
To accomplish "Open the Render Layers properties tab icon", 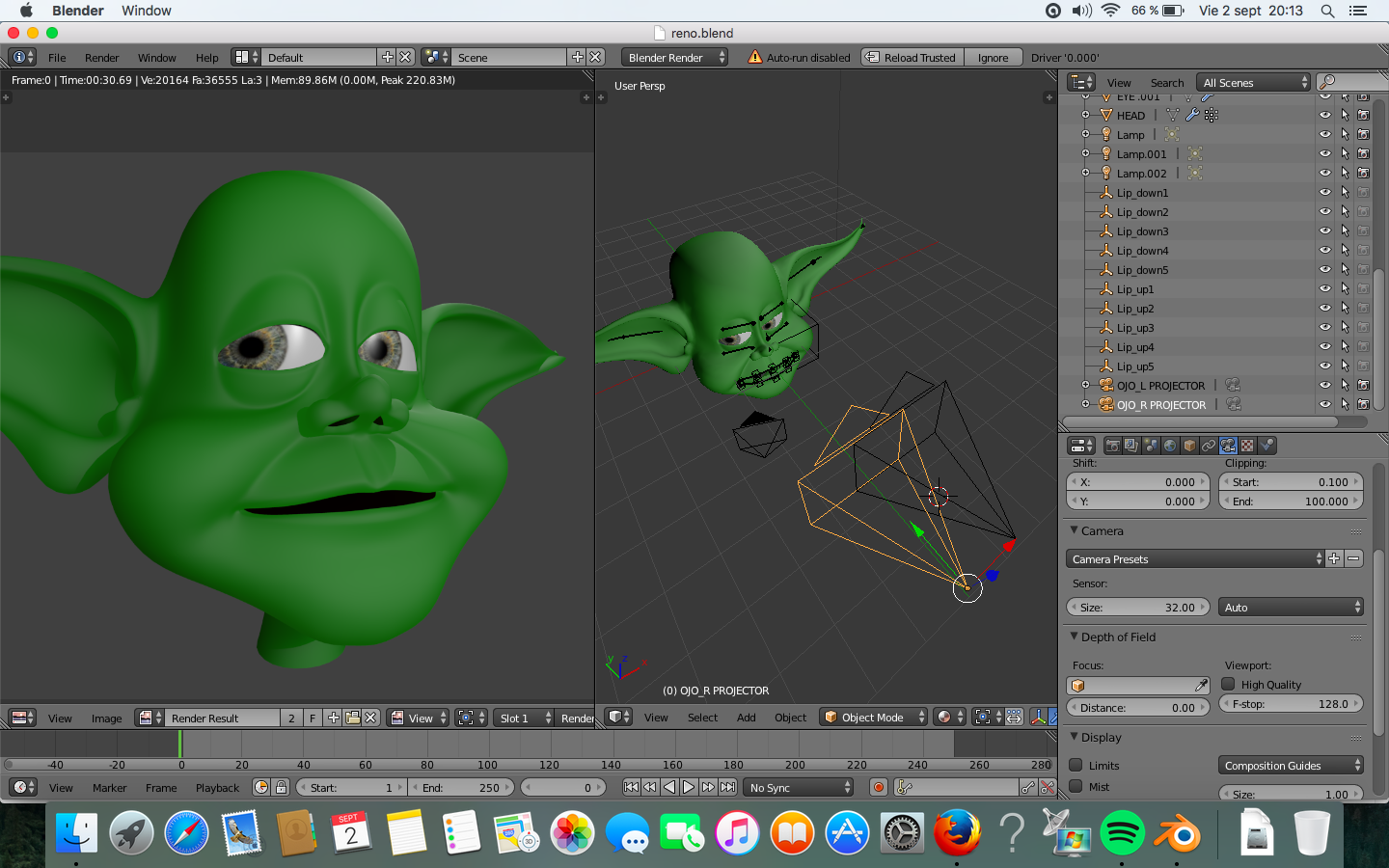I will (1131, 446).
